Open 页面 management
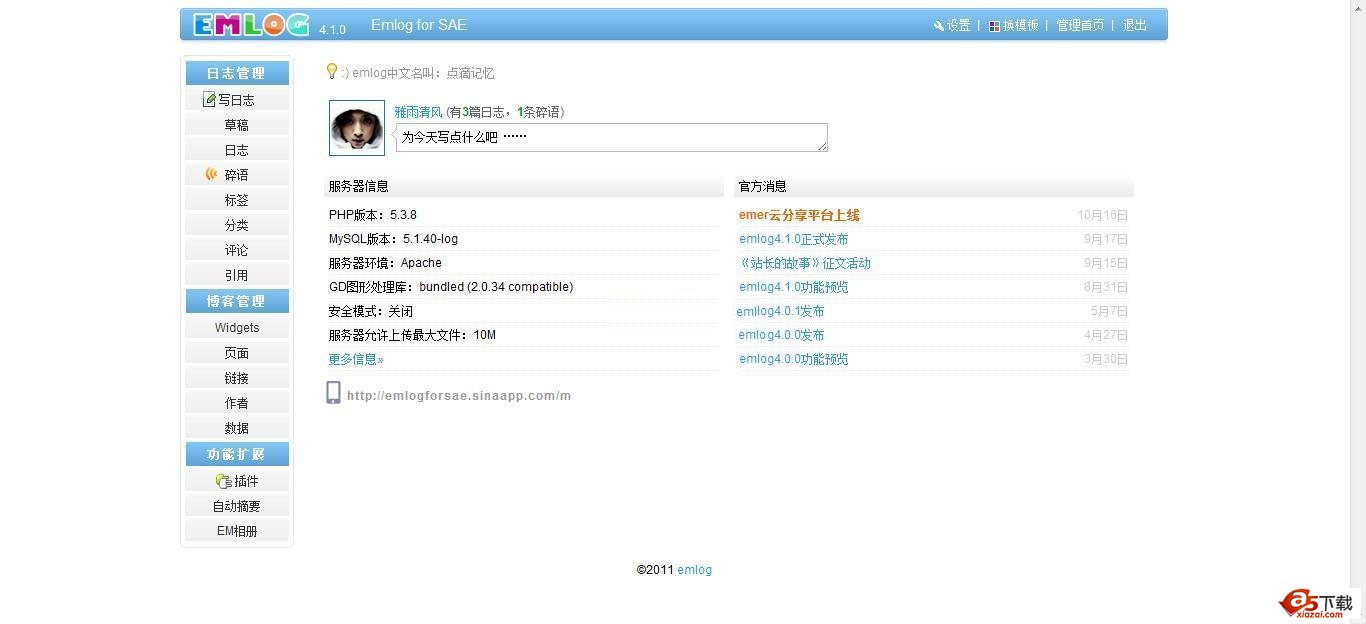 click(237, 353)
